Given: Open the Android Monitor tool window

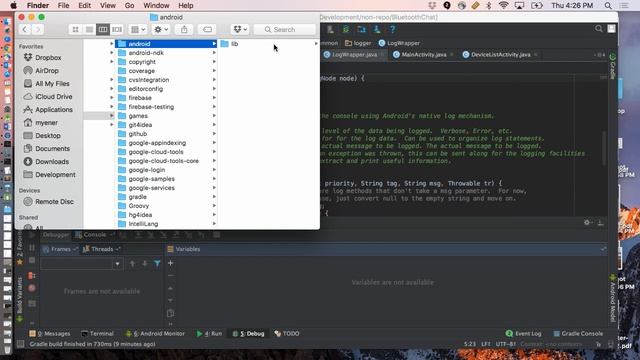Looking at the screenshot, I should click(x=155, y=333).
